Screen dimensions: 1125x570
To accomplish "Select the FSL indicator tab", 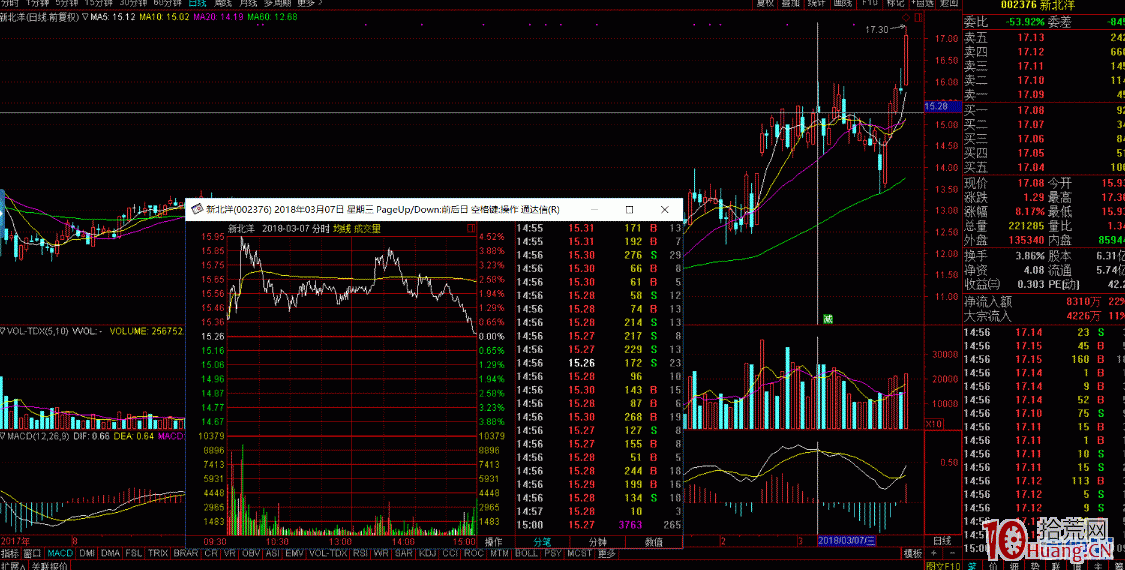I will 133,553.
